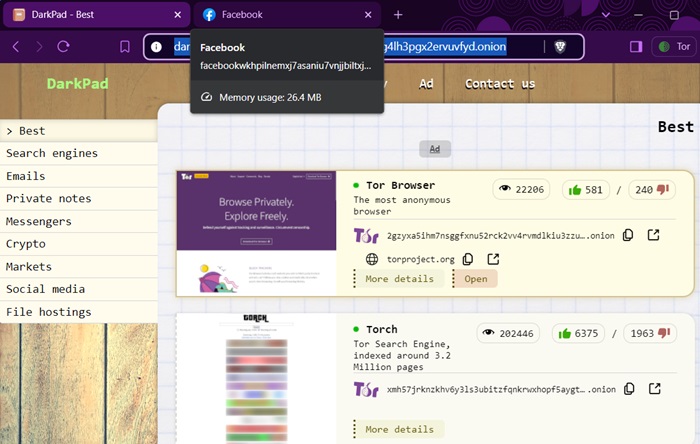Open the Ad menu in the header
The height and width of the screenshot is (444, 700).
click(426, 84)
